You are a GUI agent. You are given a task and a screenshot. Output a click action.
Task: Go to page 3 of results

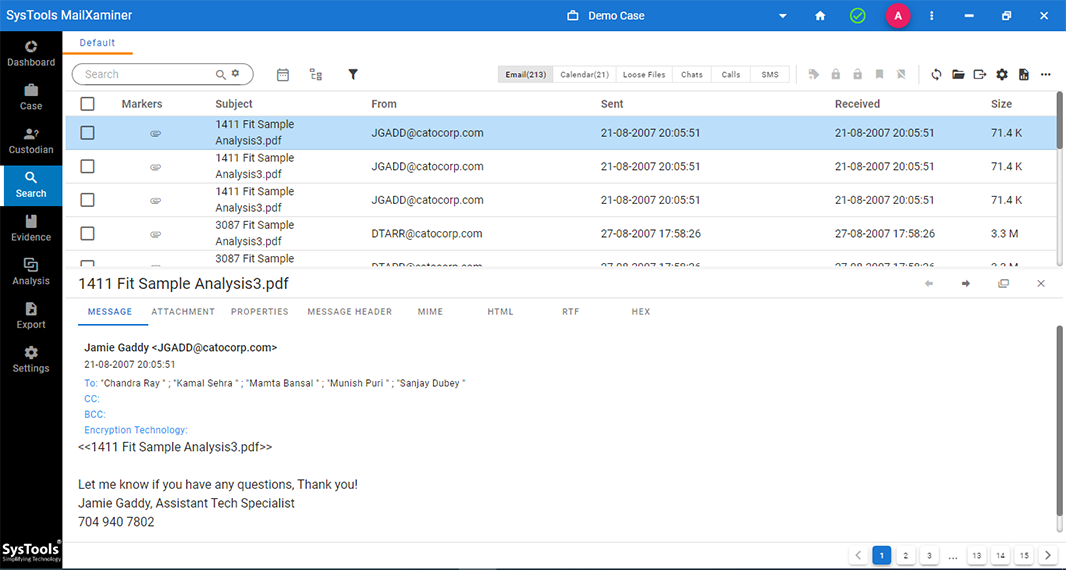[x=929, y=555]
